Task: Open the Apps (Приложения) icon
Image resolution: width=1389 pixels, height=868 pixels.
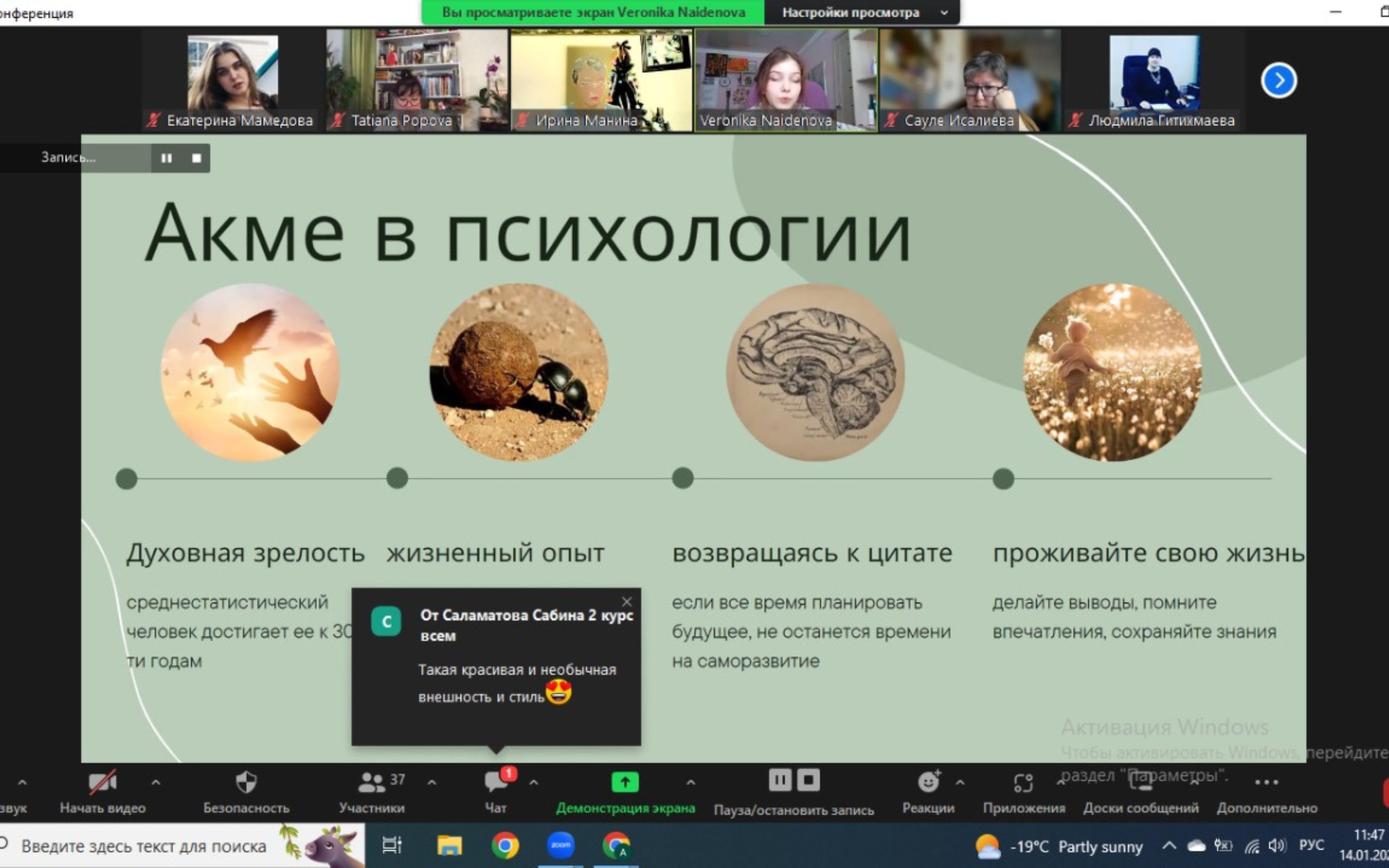Action: click(1023, 782)
